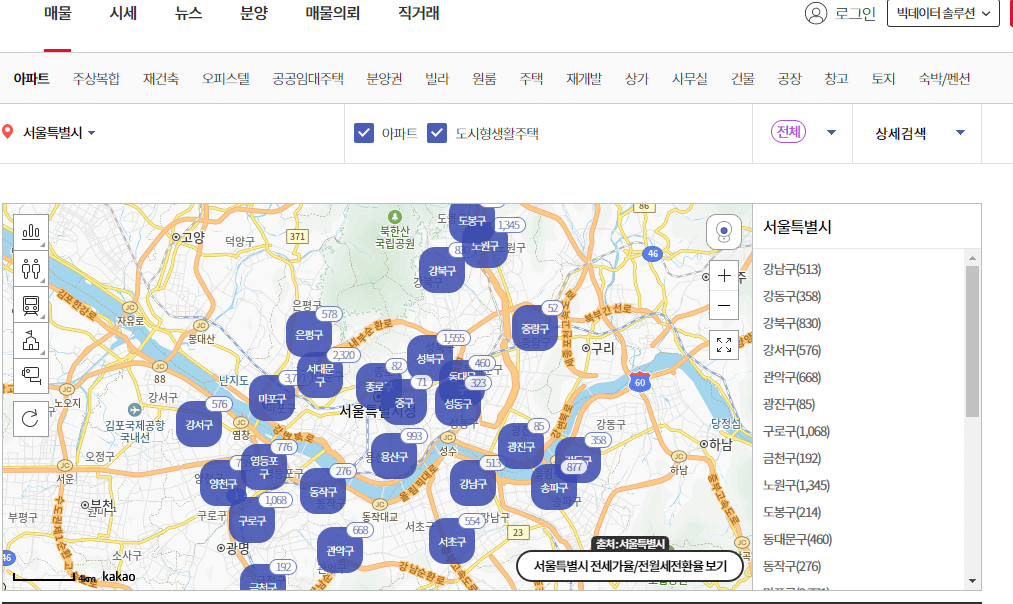The width and height of the screenshot is (1013, 604).
Task: Open the 뉴스 main menu
Action: (x=188, y=13)
